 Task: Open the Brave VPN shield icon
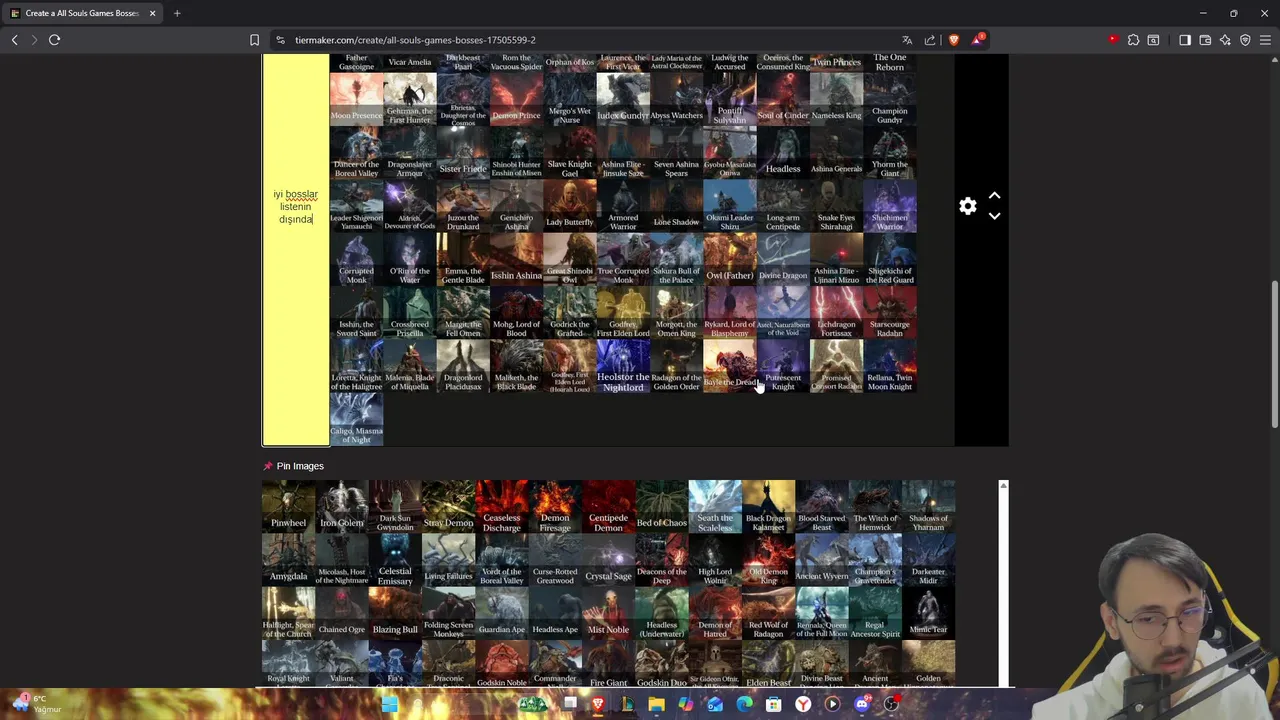coord(1245,40)
